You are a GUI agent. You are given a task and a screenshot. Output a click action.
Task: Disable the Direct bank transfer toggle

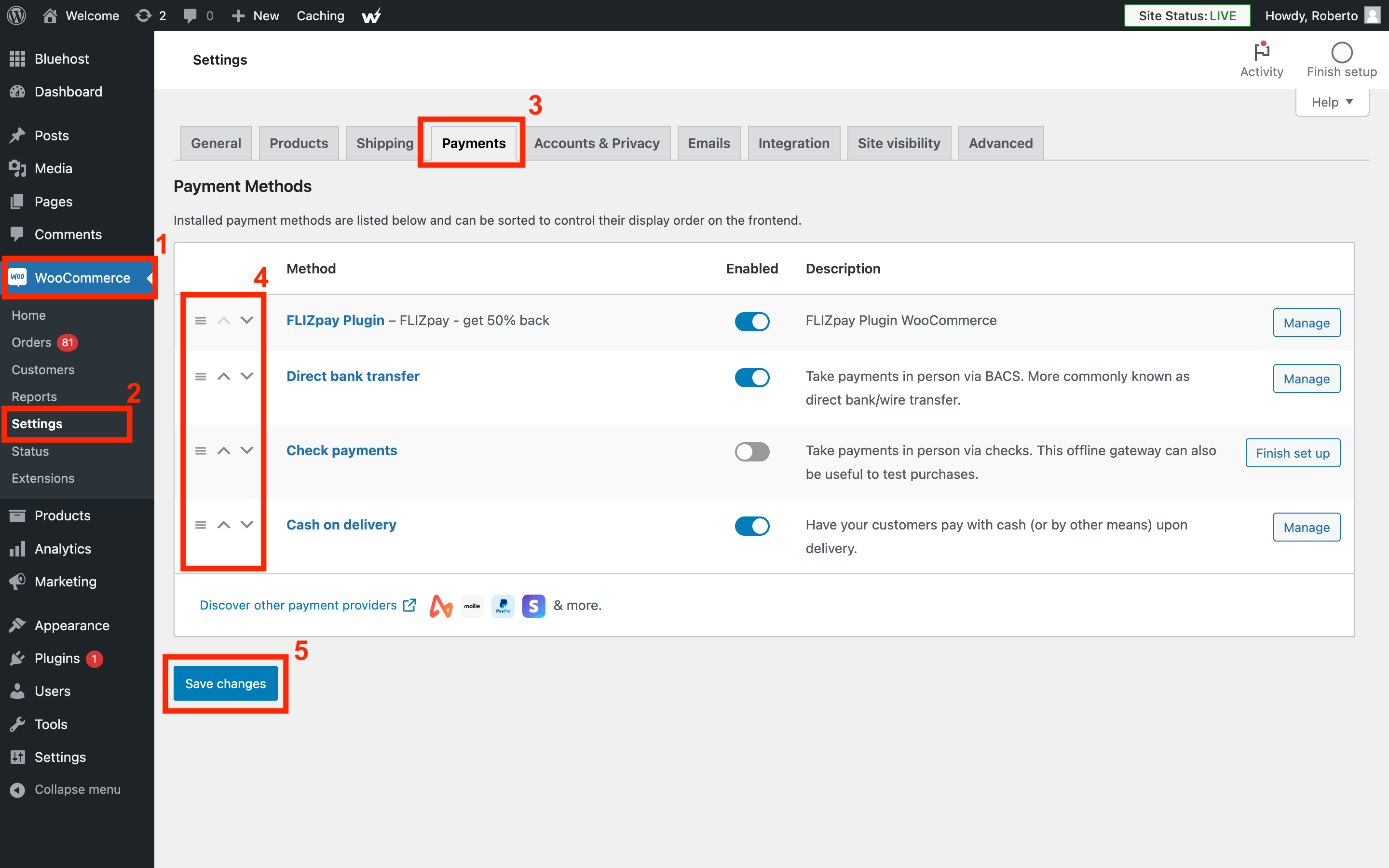pyautogui.click(x=752, y=377)
